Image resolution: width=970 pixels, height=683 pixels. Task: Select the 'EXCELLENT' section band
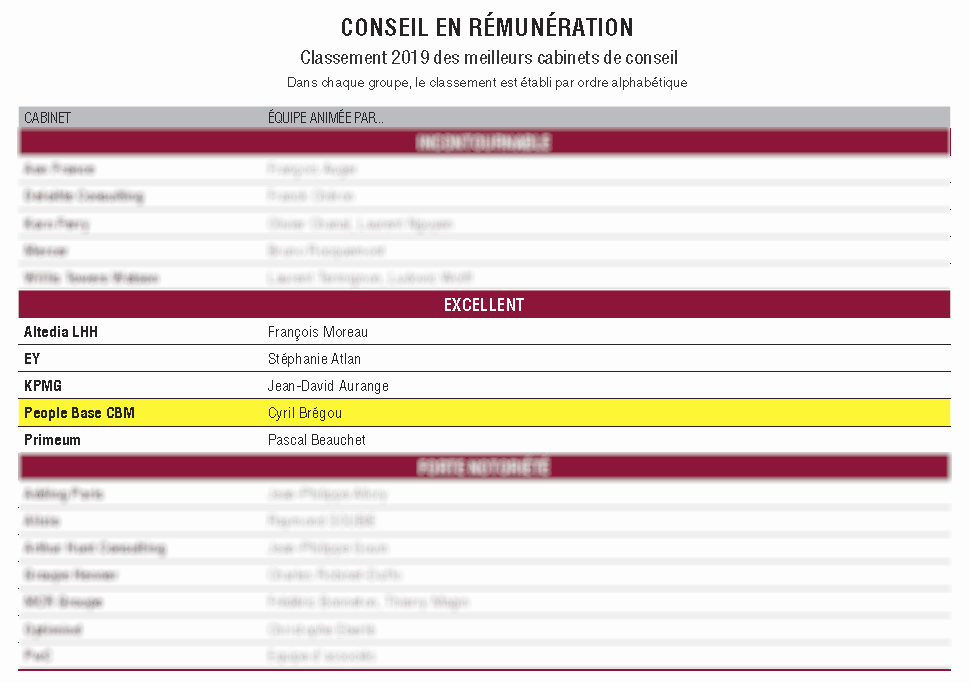(x=484, y=304)
